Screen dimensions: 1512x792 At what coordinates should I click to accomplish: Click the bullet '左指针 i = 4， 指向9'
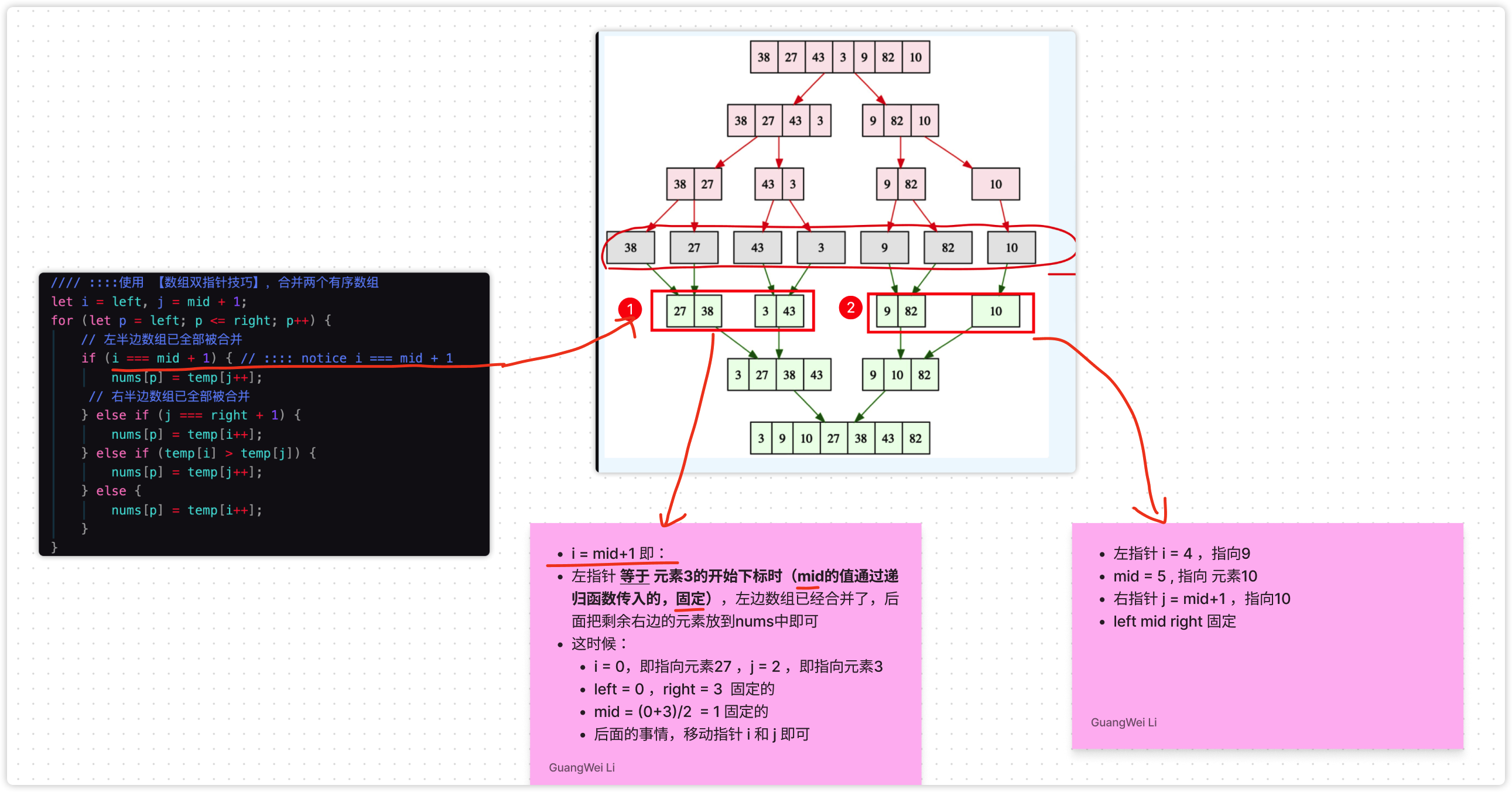coord(1182,553)
